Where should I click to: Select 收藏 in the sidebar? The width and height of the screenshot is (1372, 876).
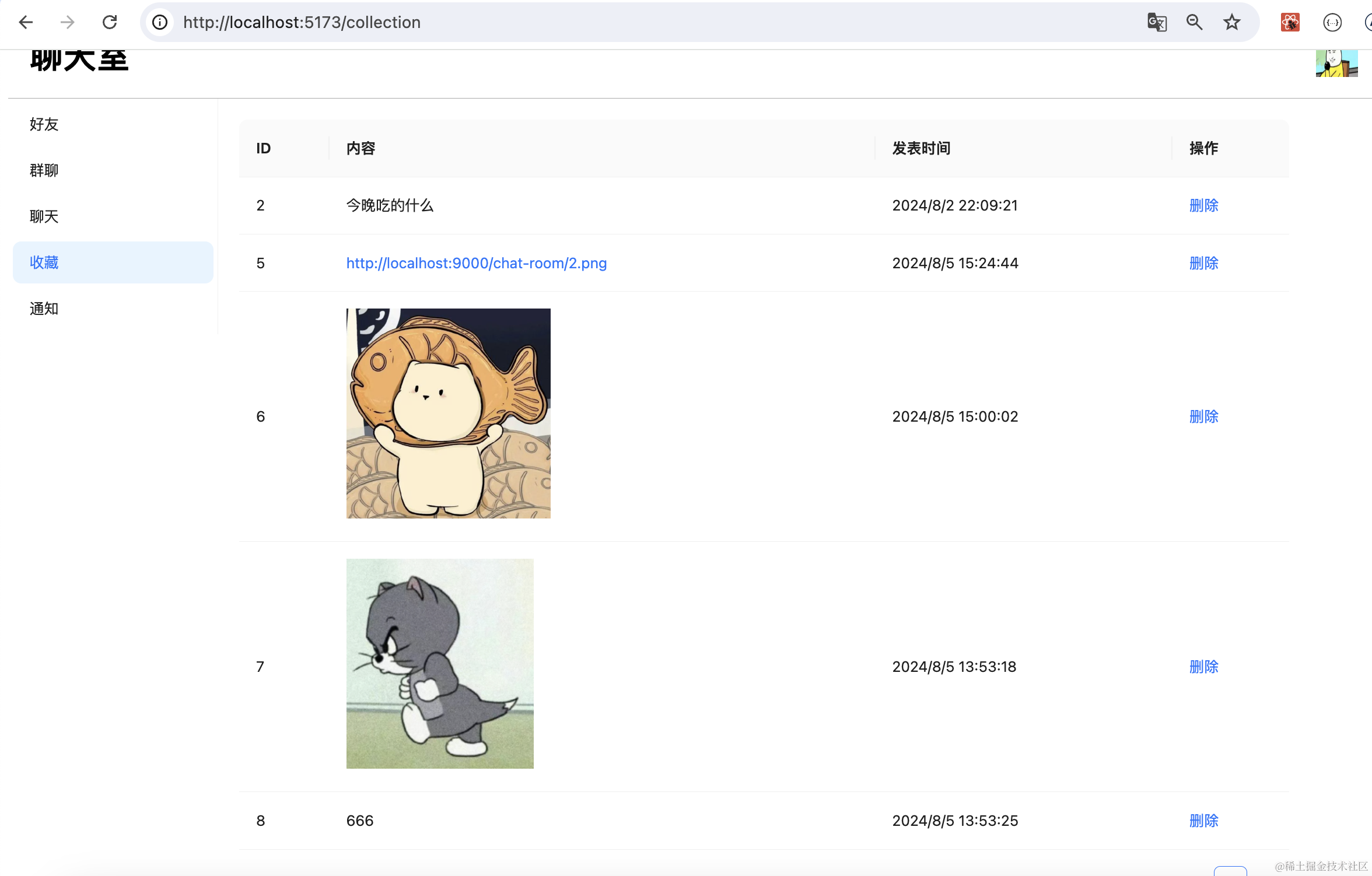(44, 262)
